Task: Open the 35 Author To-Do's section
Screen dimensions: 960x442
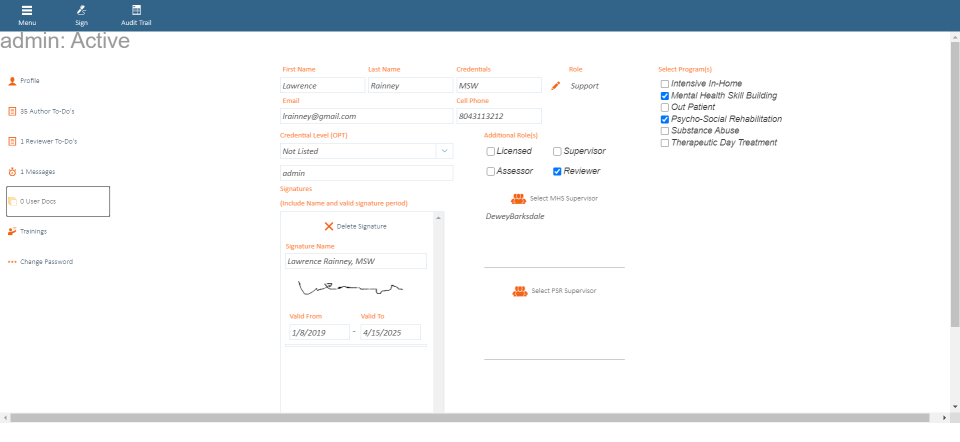Action: coord(47,110)
